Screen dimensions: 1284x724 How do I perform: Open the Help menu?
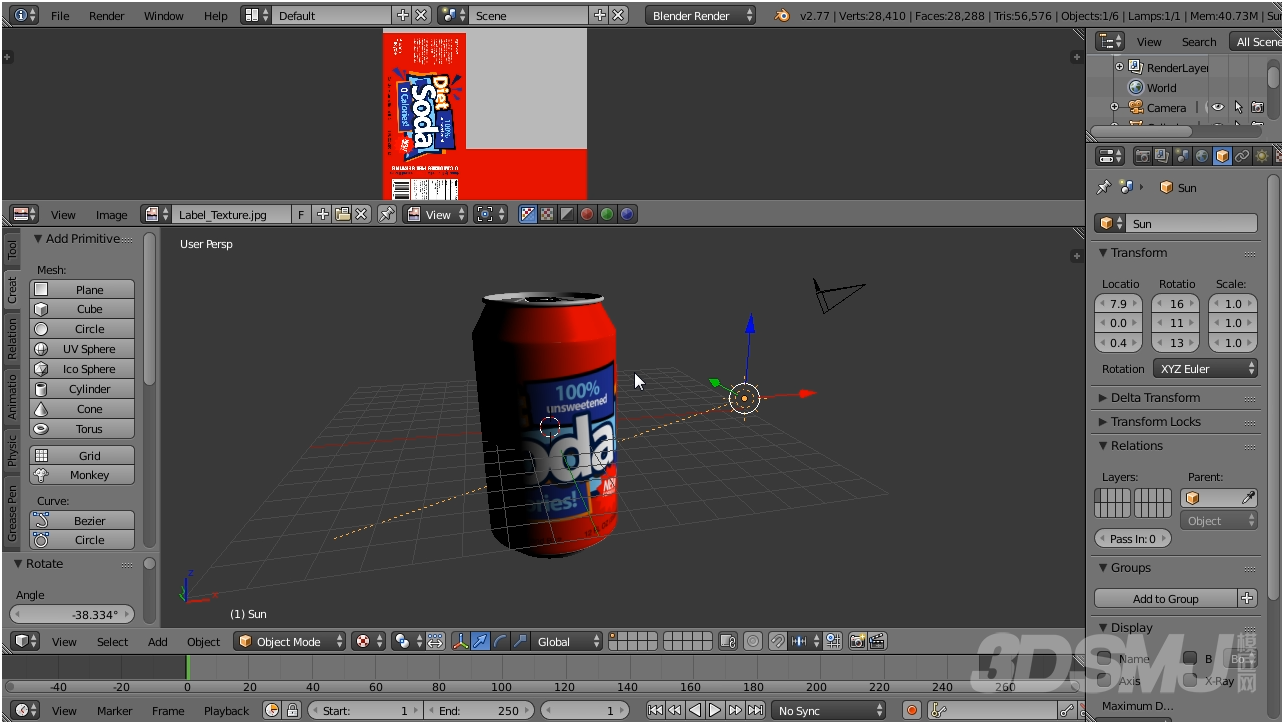click(216, 15)
